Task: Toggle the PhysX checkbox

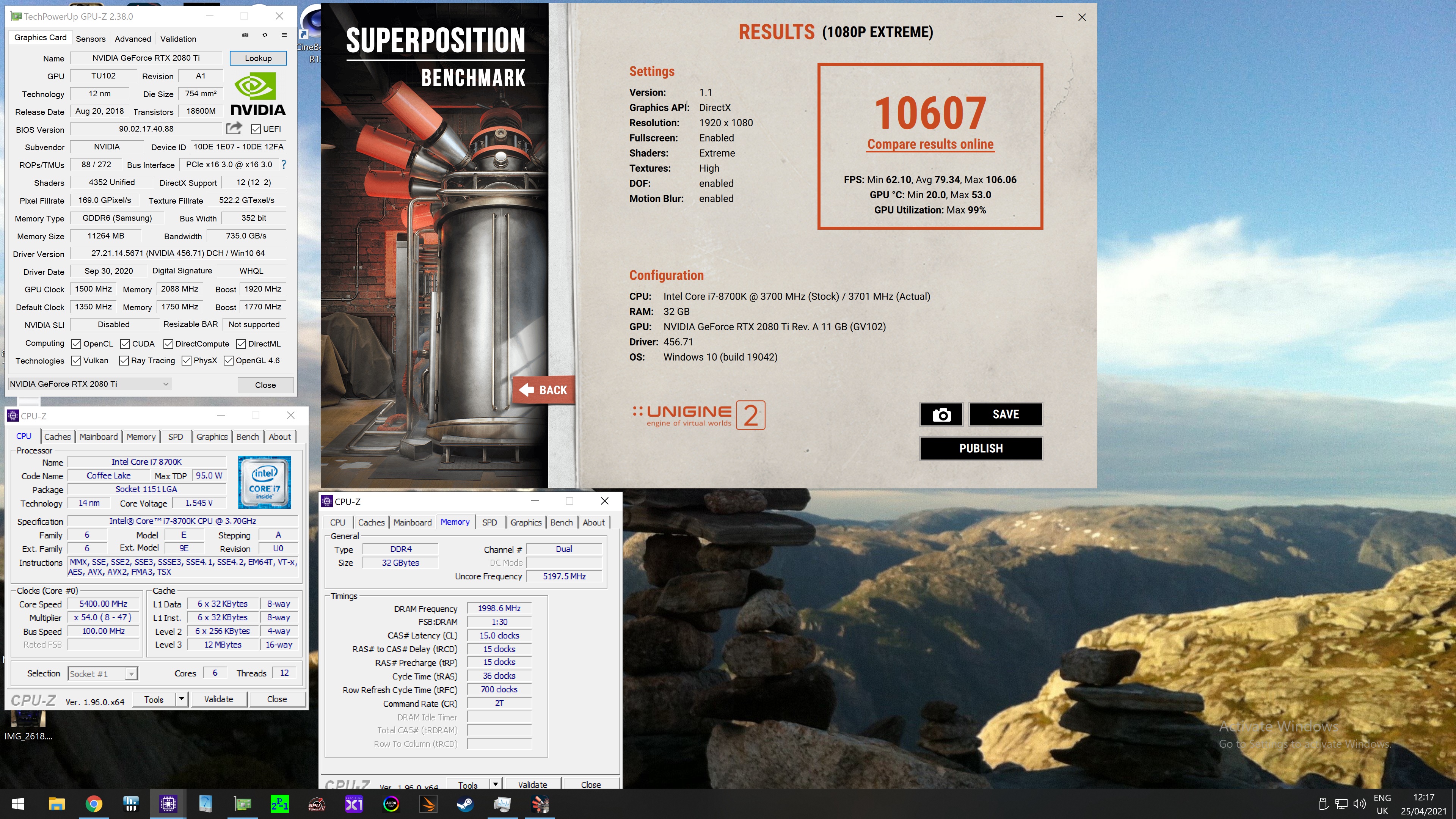Action: (187, 361)
